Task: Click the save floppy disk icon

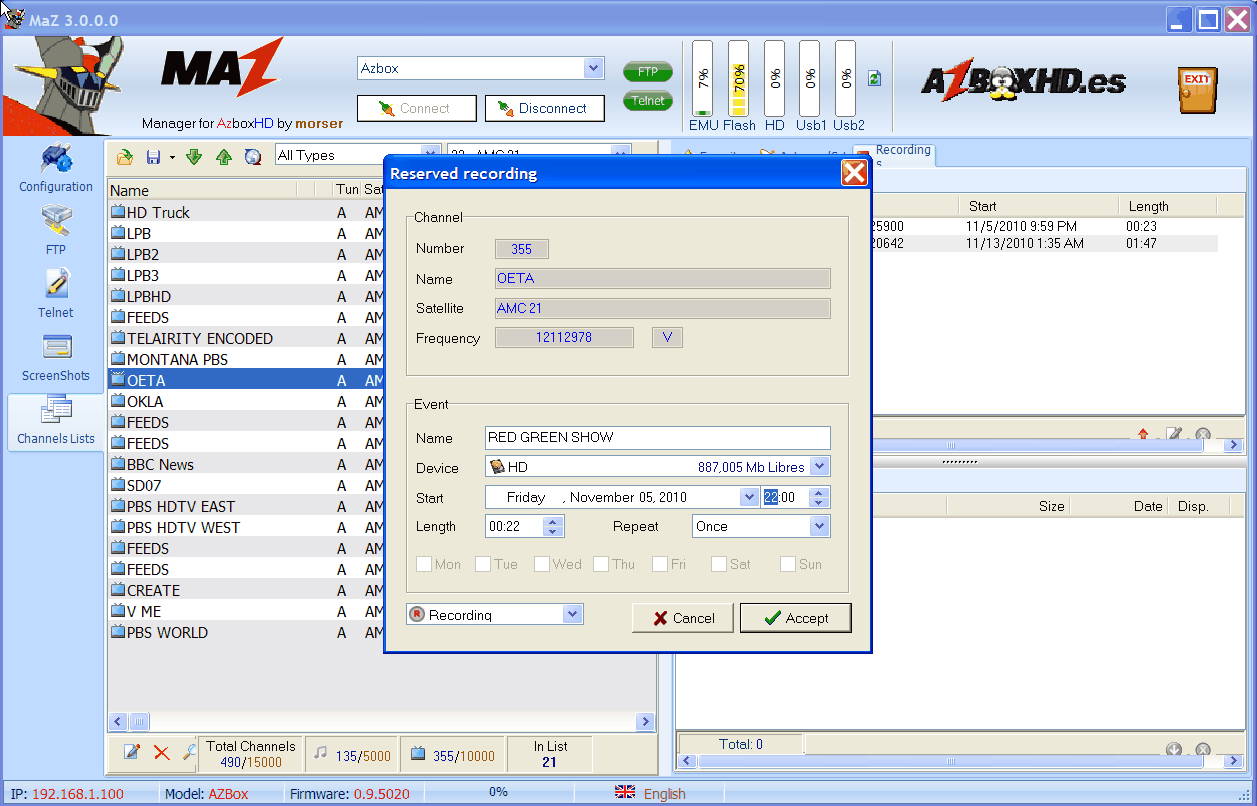Action: pos(154,157)
